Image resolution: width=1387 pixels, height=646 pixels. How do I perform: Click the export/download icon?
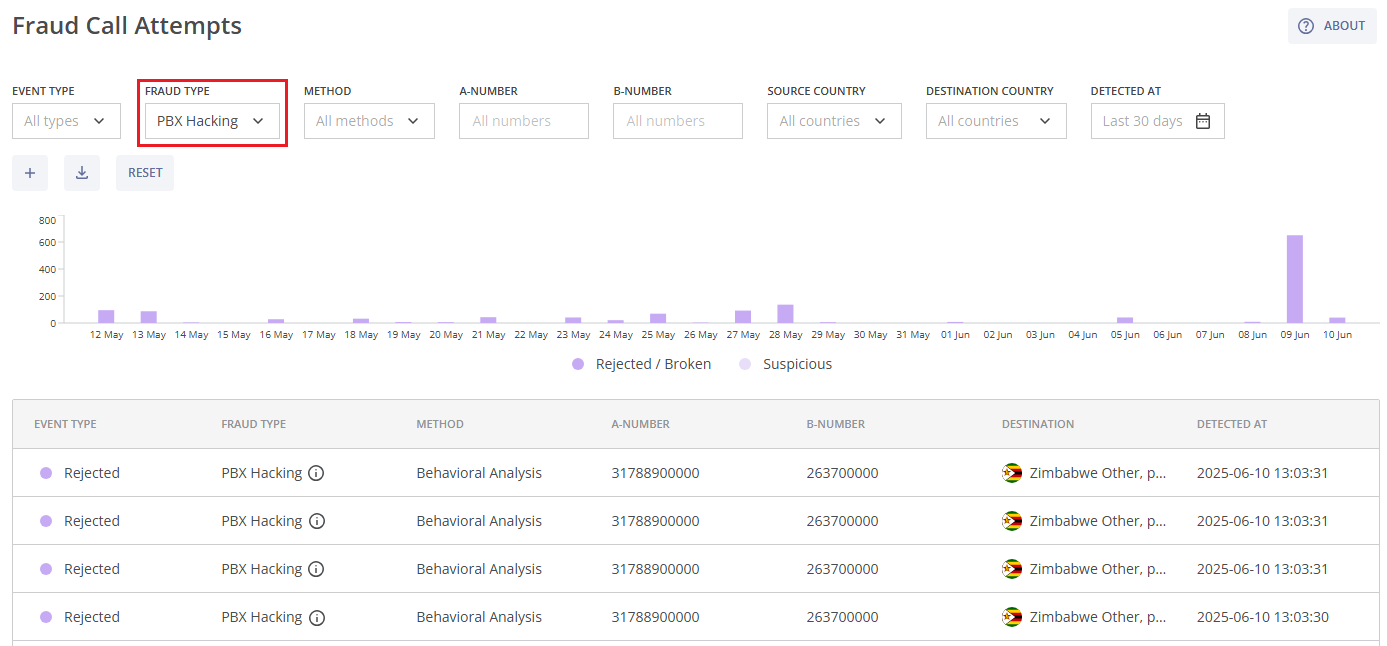click(x=81, y=172)
